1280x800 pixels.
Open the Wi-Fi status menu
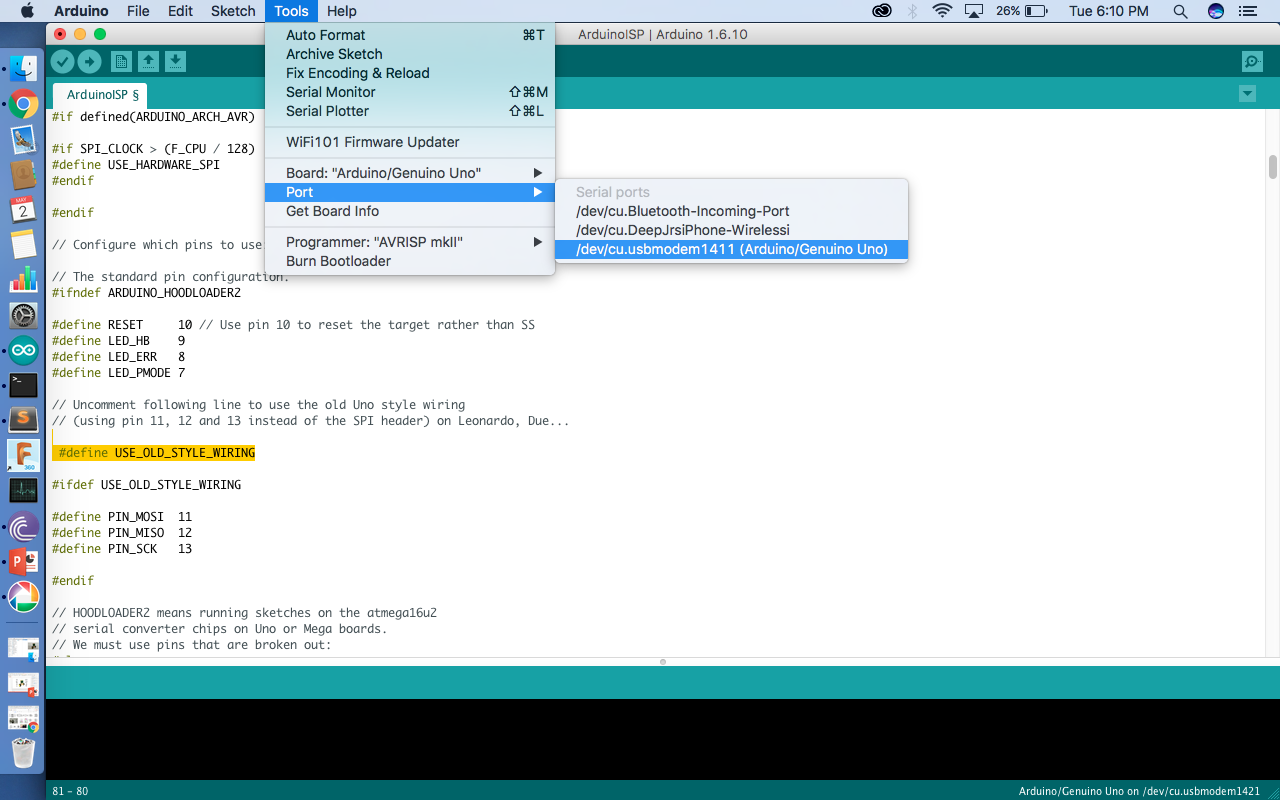942,11
